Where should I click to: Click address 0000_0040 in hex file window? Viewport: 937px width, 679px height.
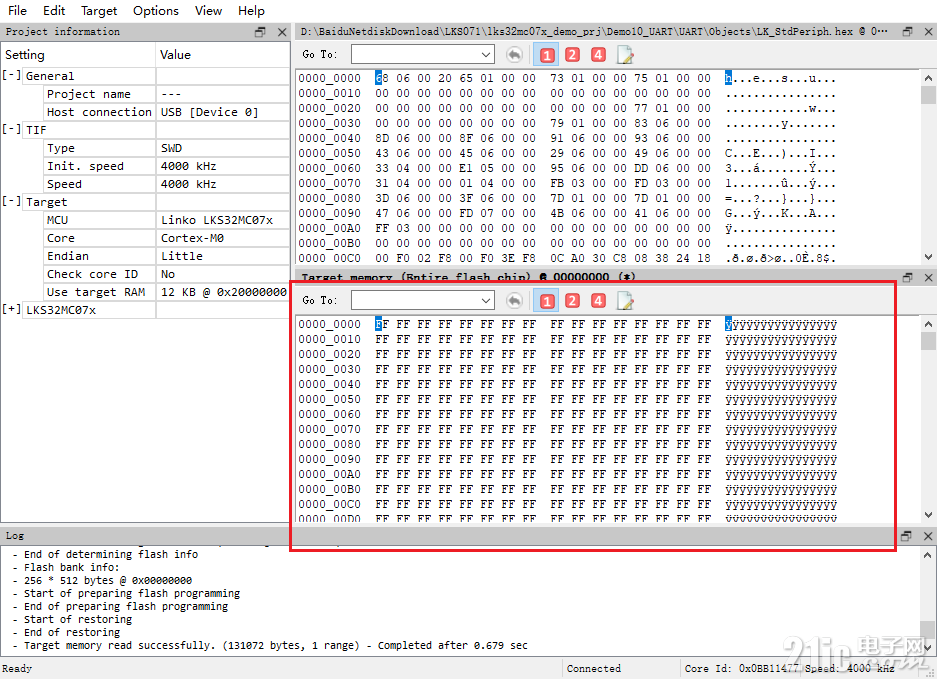[x=330, y=138]
